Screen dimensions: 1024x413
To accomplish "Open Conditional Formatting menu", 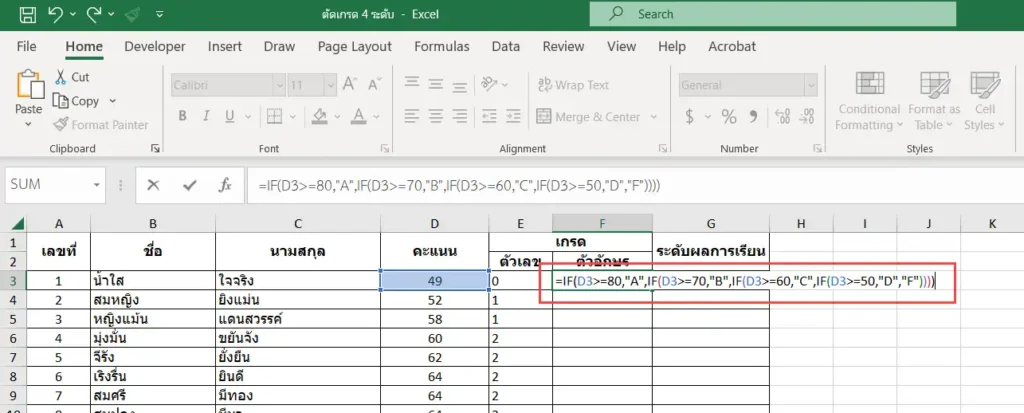I will 869,101.
